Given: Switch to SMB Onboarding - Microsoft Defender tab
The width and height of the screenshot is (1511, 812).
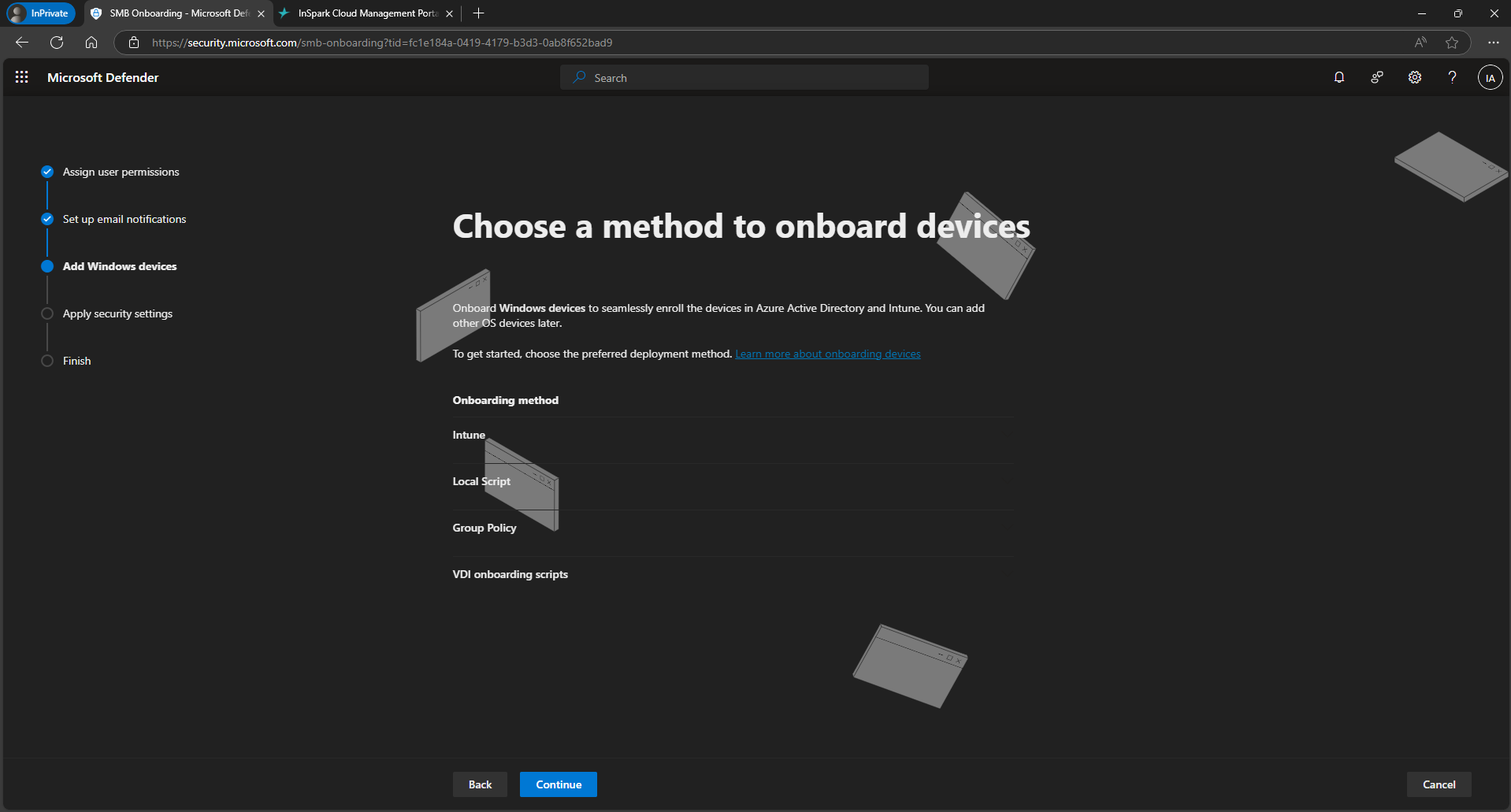Looking at the screenshot, I should pyautogui.click(x=178, y=13).
